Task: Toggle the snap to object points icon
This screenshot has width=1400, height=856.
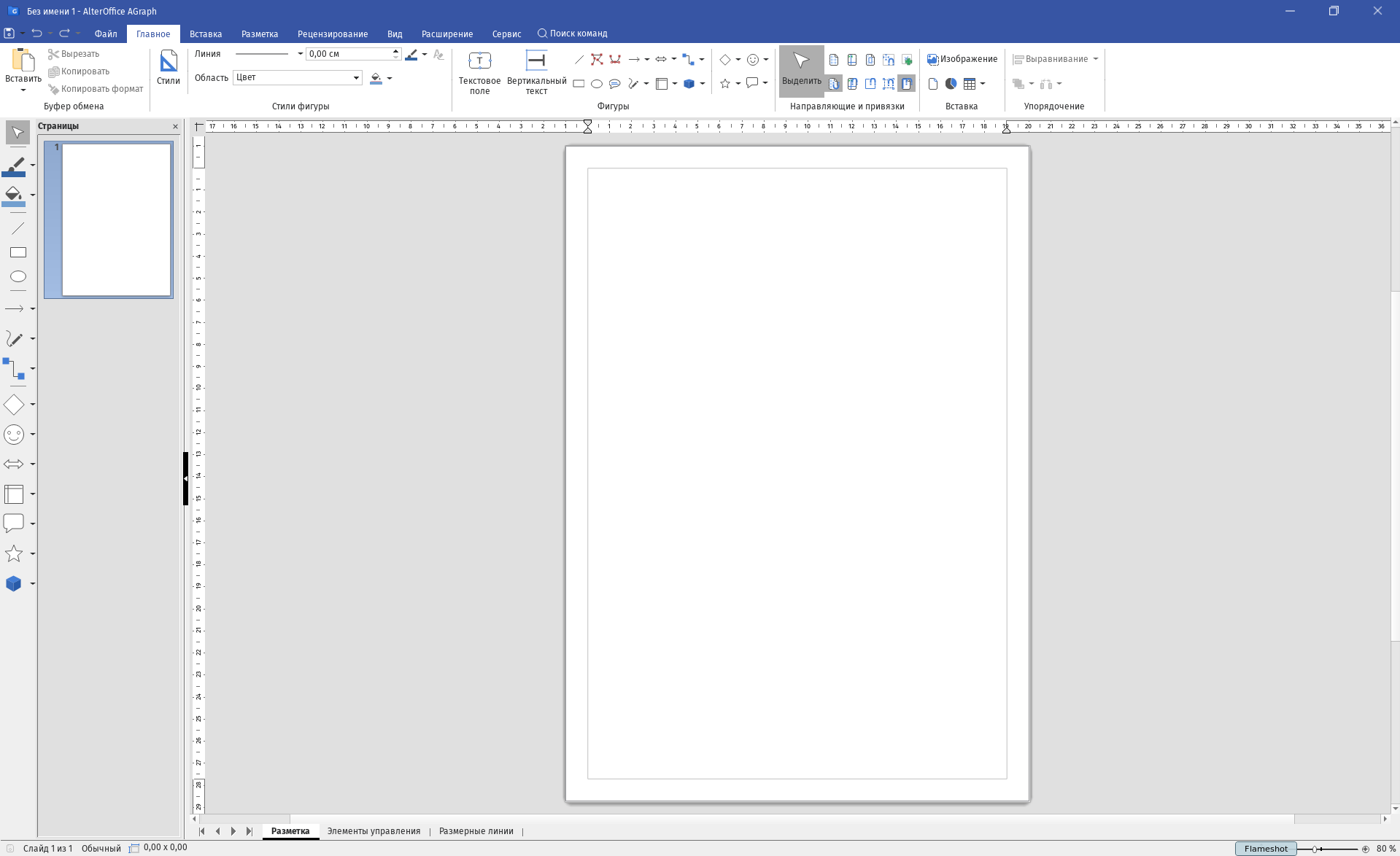Action: (x=889, y=84)
